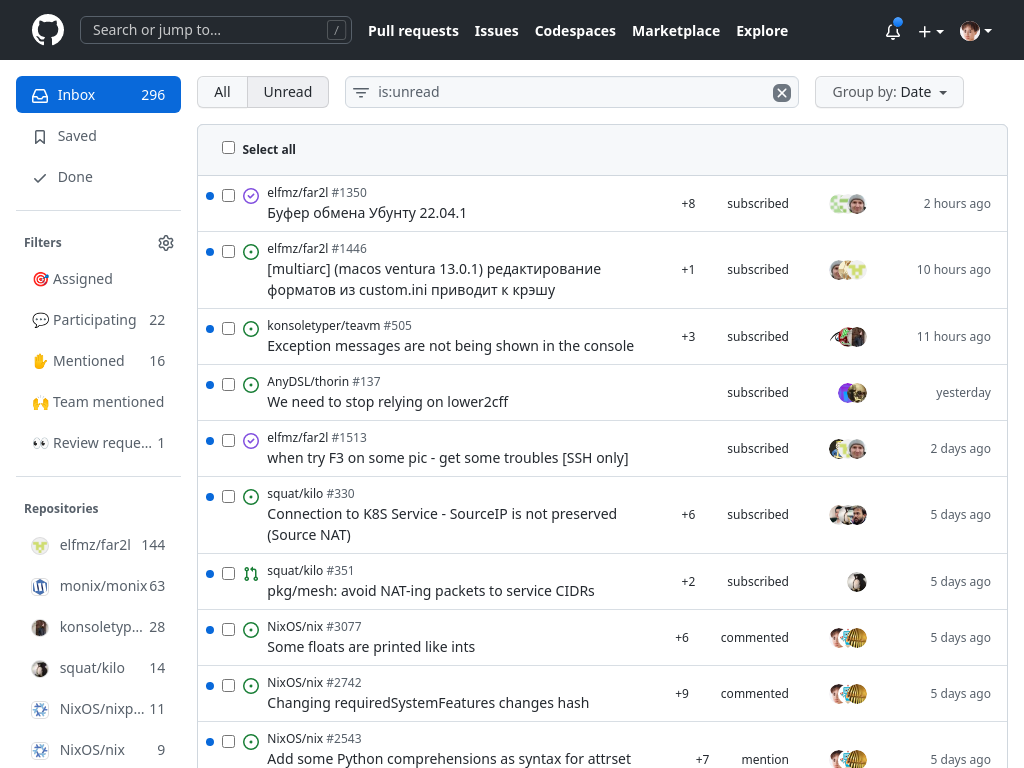Check the box for kilo #351 notification
The height and width of the screenshot is (768, 1024).
(228, 573)
